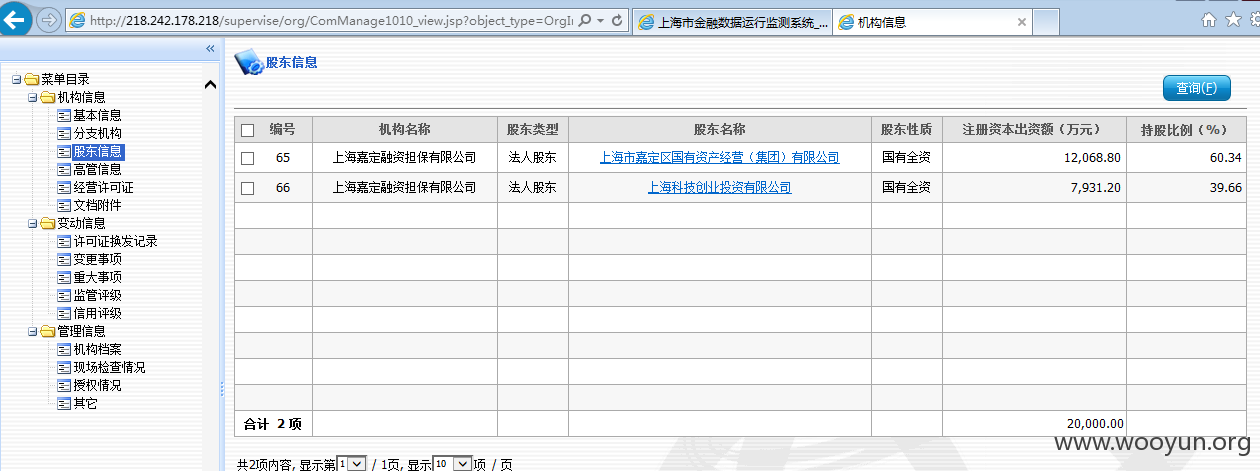Open a new blank browser tab
The image size is (1260, 471).
[x=1047, y=22]
